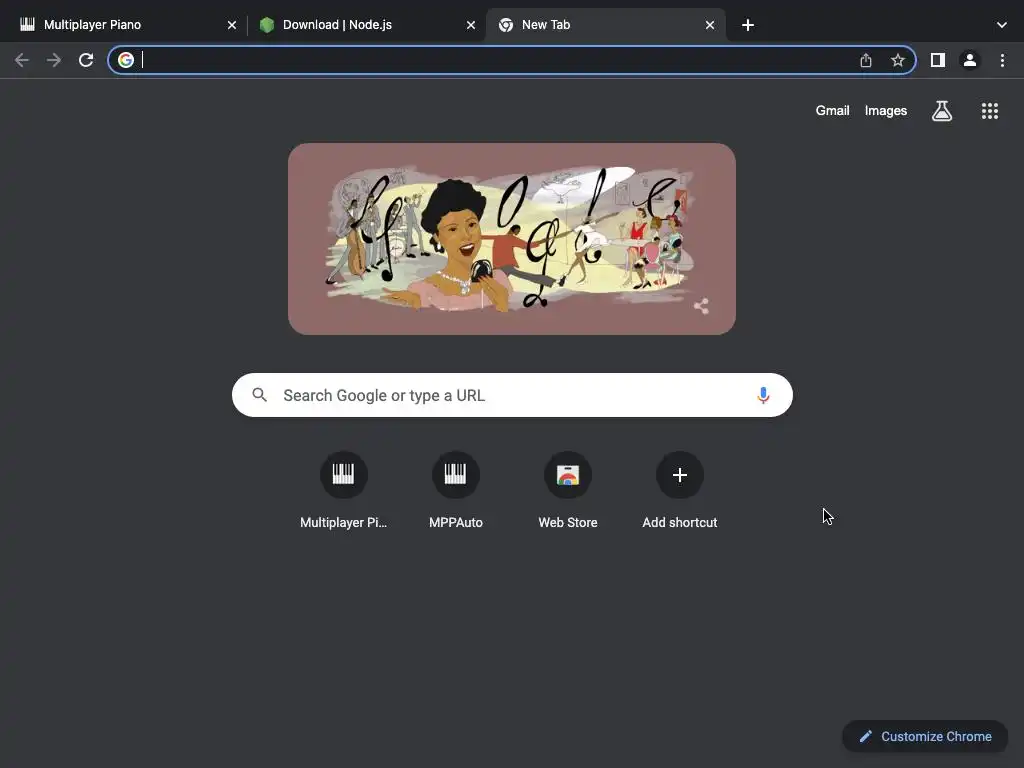Screen dimensions: 1024x768
Task: Expand the tab search chevron
Action: (x=1002, y=25)
